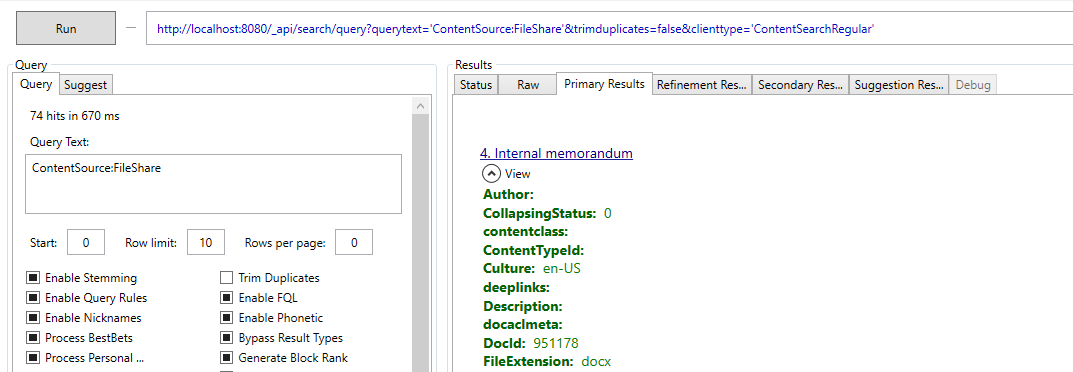Click the FileExtension value docx
The image size is (1073, 372).
point(596,361)
